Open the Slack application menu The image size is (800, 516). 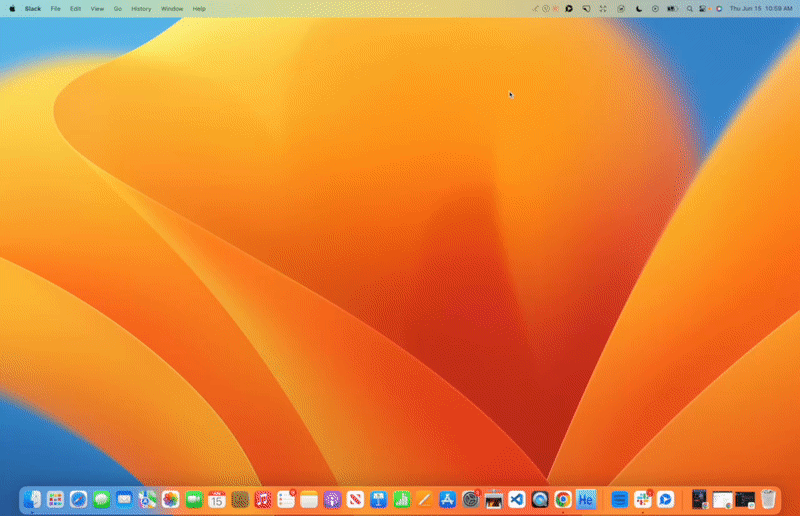(33, 9)
